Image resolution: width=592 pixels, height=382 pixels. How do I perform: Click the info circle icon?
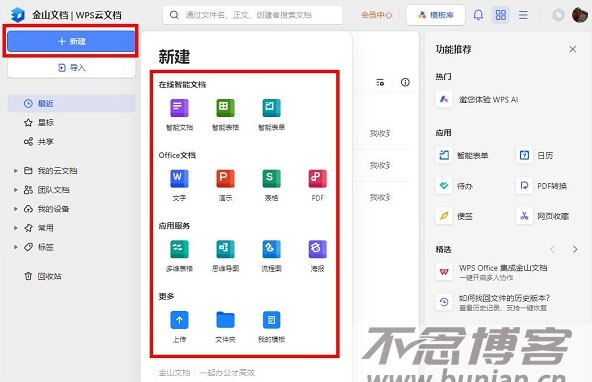click(x=405, y=82)
